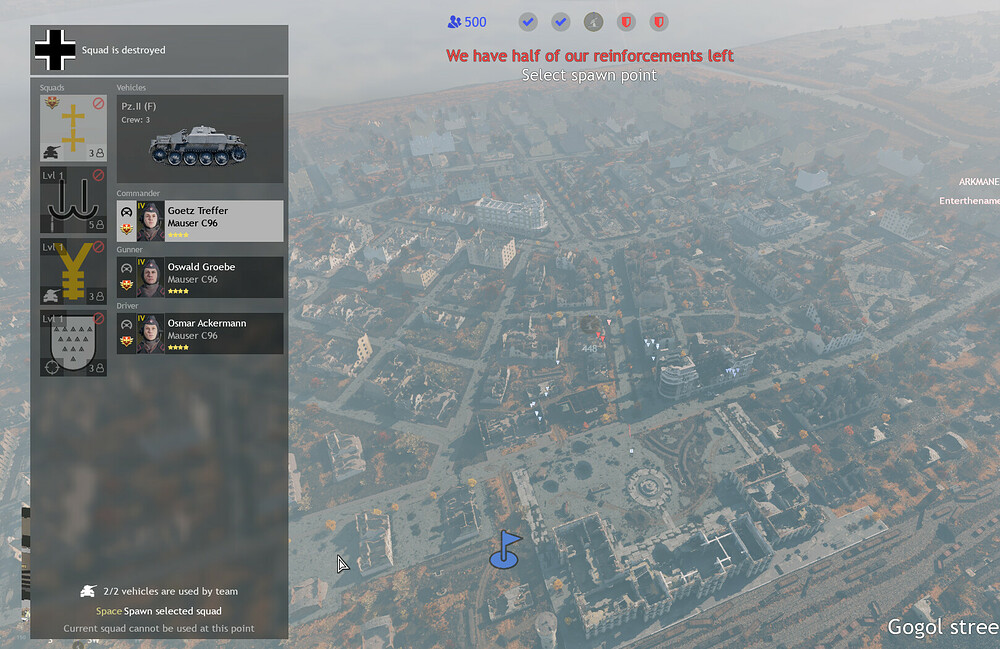
Task: Click the controller icon beside Goetz Treffer
Action: coord(126,212)
